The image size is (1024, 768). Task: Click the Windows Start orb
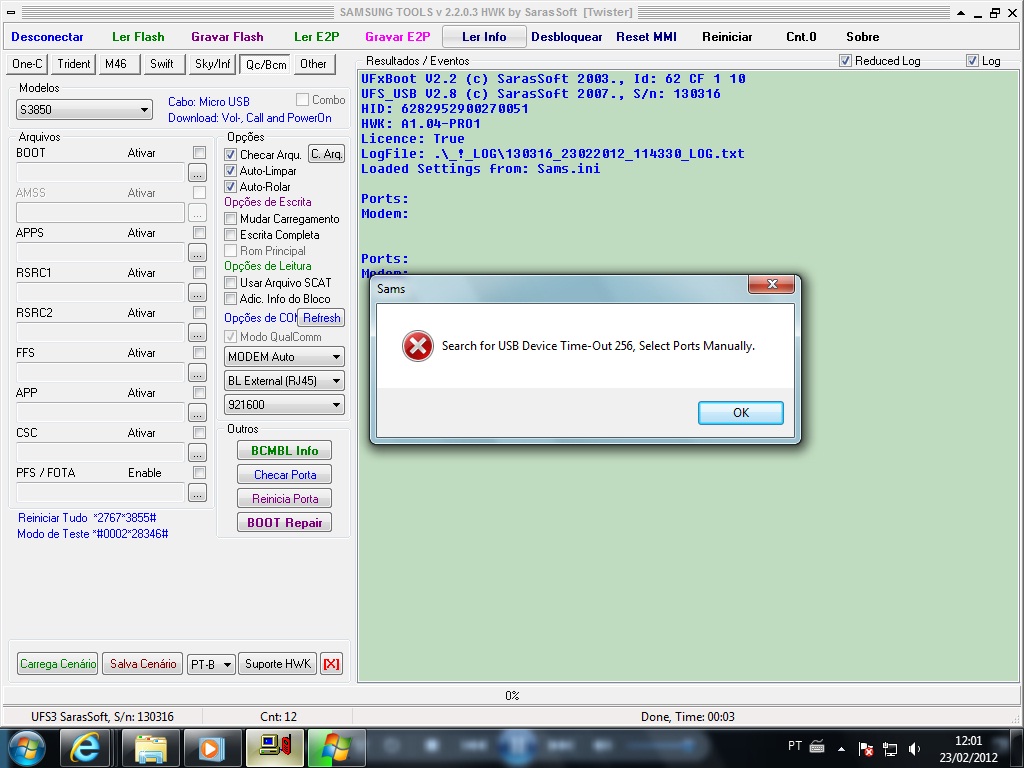coord(27,747)
